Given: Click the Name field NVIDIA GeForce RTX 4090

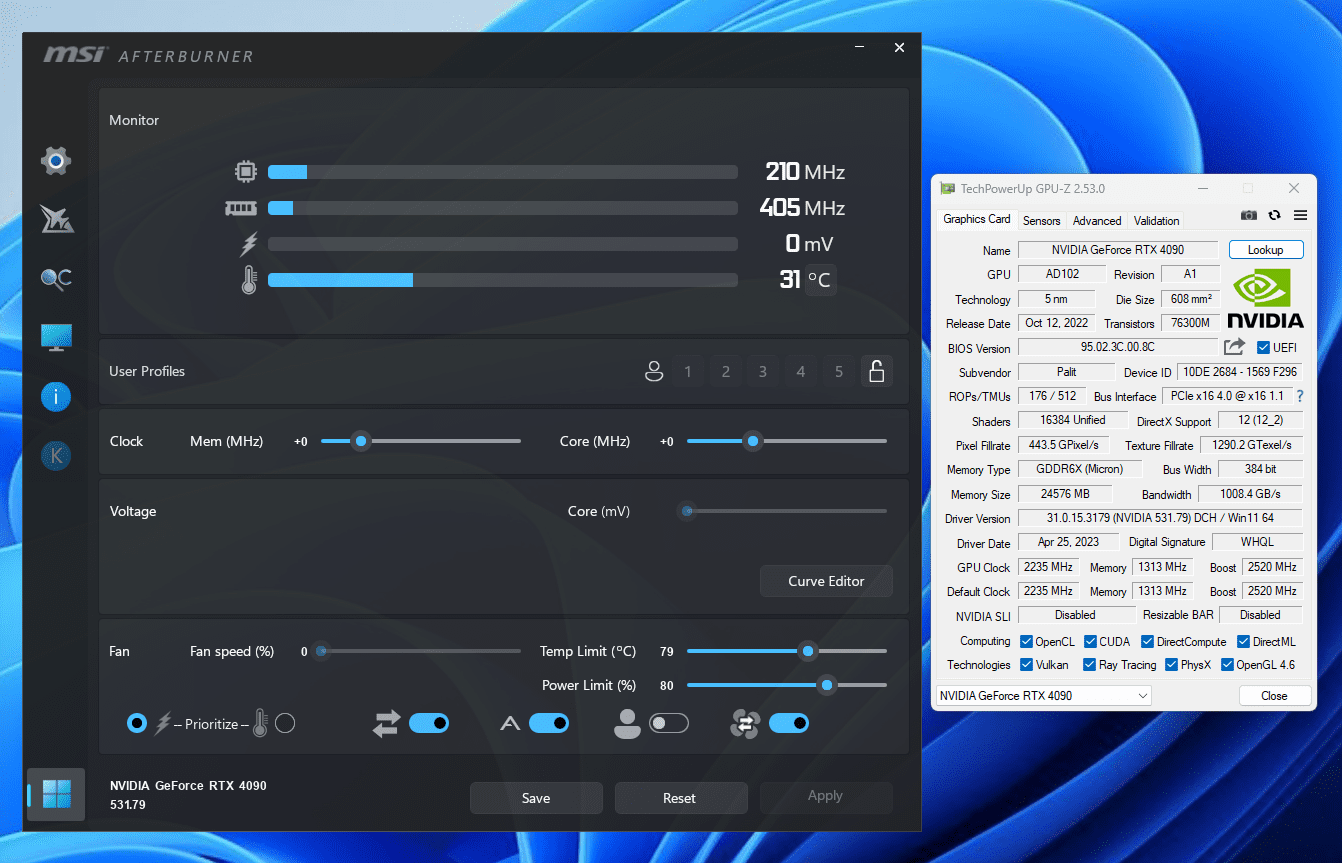Looking at the screenshot, I should point(1118,250).
